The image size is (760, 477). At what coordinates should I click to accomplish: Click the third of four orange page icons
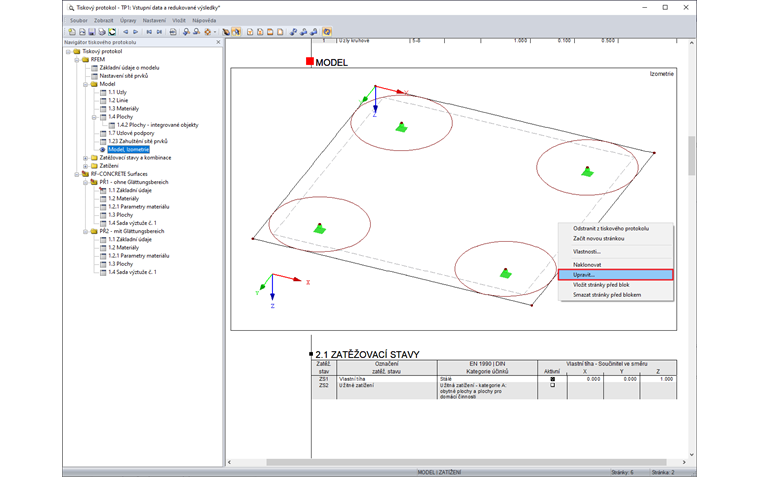[270, 32]
